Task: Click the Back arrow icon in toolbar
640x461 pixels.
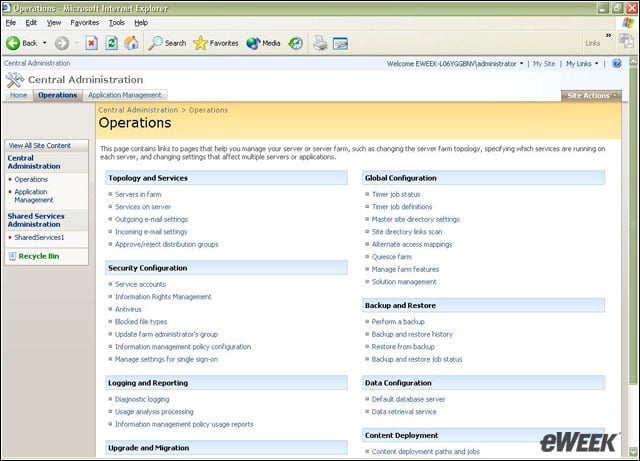Action: 13,43
